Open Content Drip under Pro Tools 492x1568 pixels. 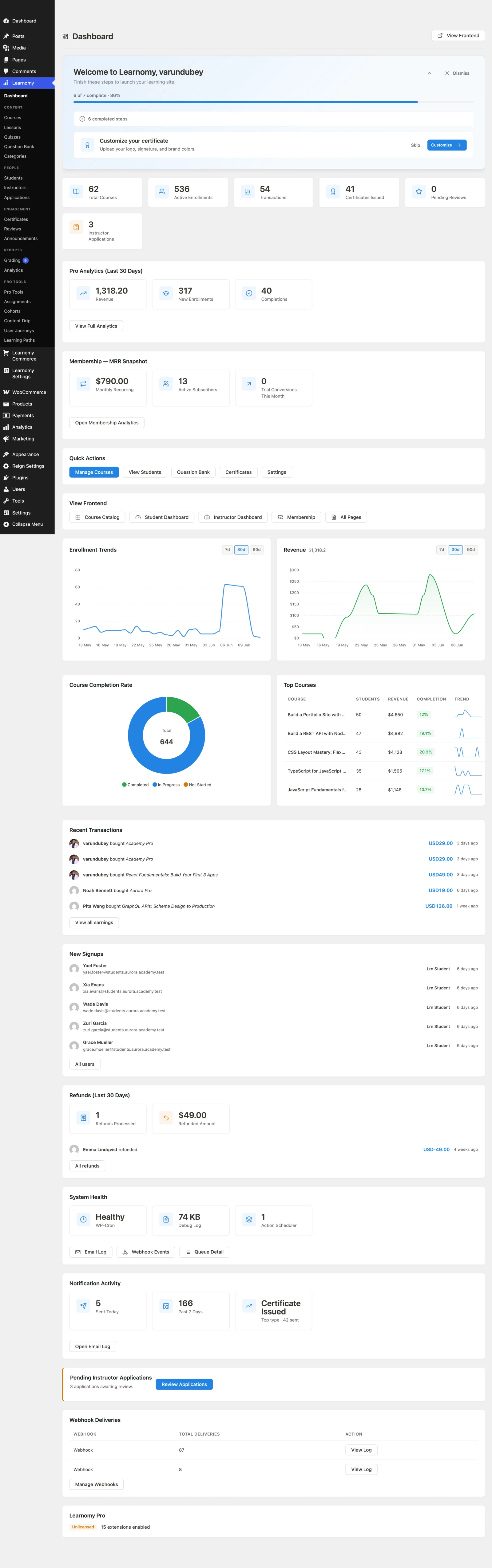(x=17, y=321)
